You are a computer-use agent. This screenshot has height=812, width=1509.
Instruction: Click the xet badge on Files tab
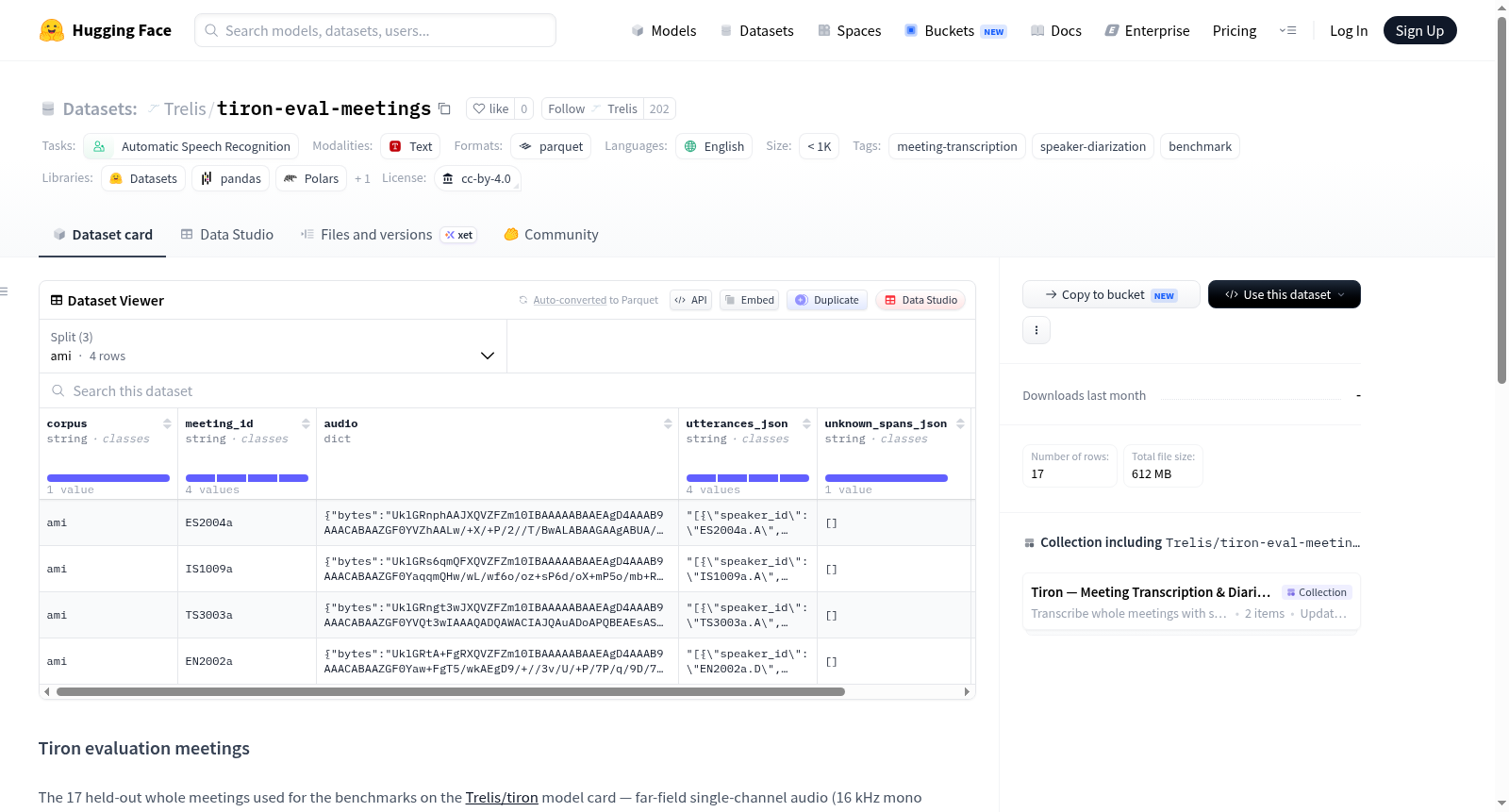tap(459, 235)
